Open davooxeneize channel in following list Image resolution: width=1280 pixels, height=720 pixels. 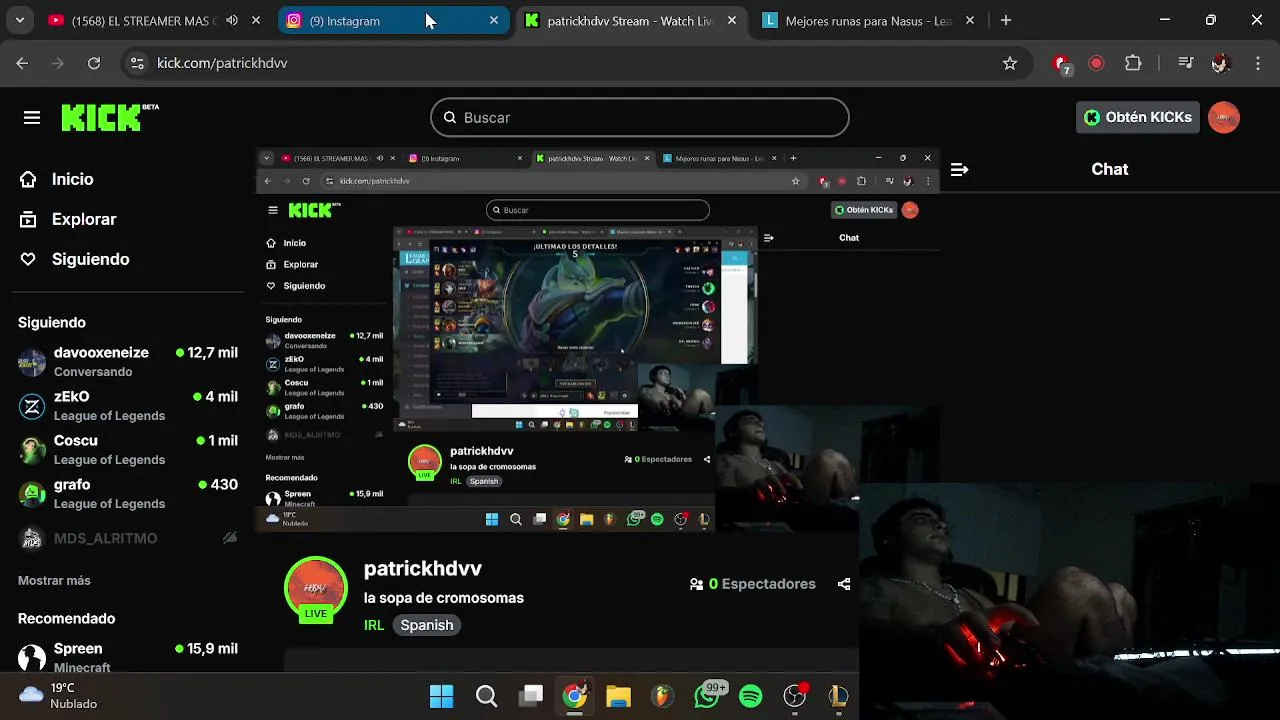[x=128, y=361]
